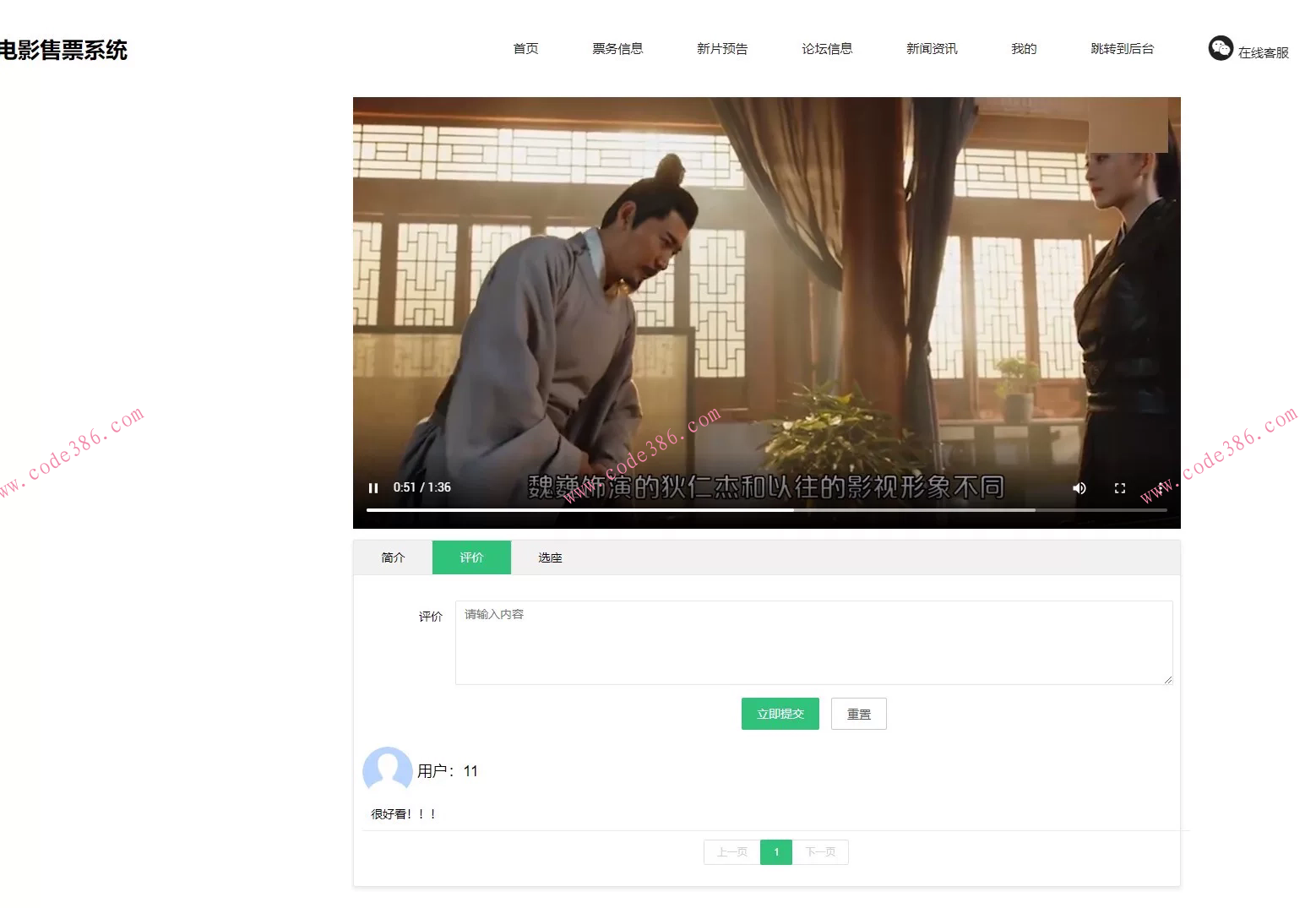Open 新片预告 trailers page
1316x908 pixels.
pyautogui.click(x=722, y=49)
